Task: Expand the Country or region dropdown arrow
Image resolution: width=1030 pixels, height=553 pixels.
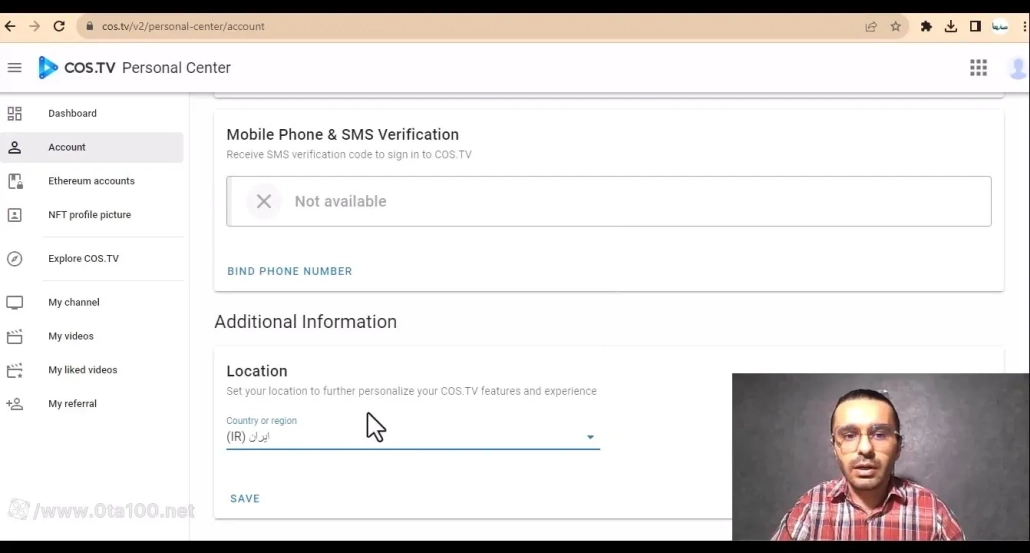Action: pyautogui.click(x=590, y=437)
